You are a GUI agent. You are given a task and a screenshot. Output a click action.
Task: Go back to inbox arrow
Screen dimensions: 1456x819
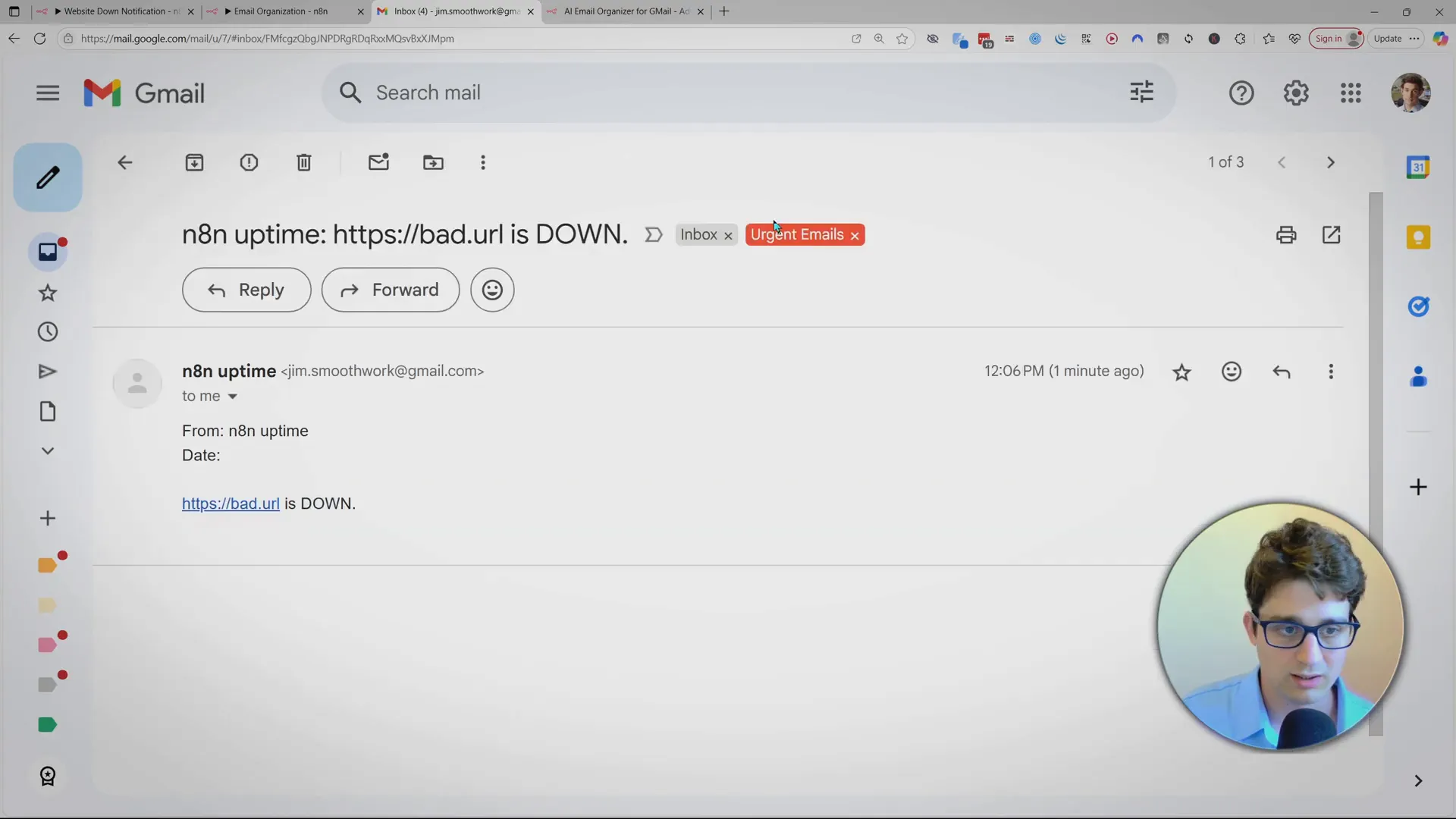pyautogui.click(x=125, y=162)
